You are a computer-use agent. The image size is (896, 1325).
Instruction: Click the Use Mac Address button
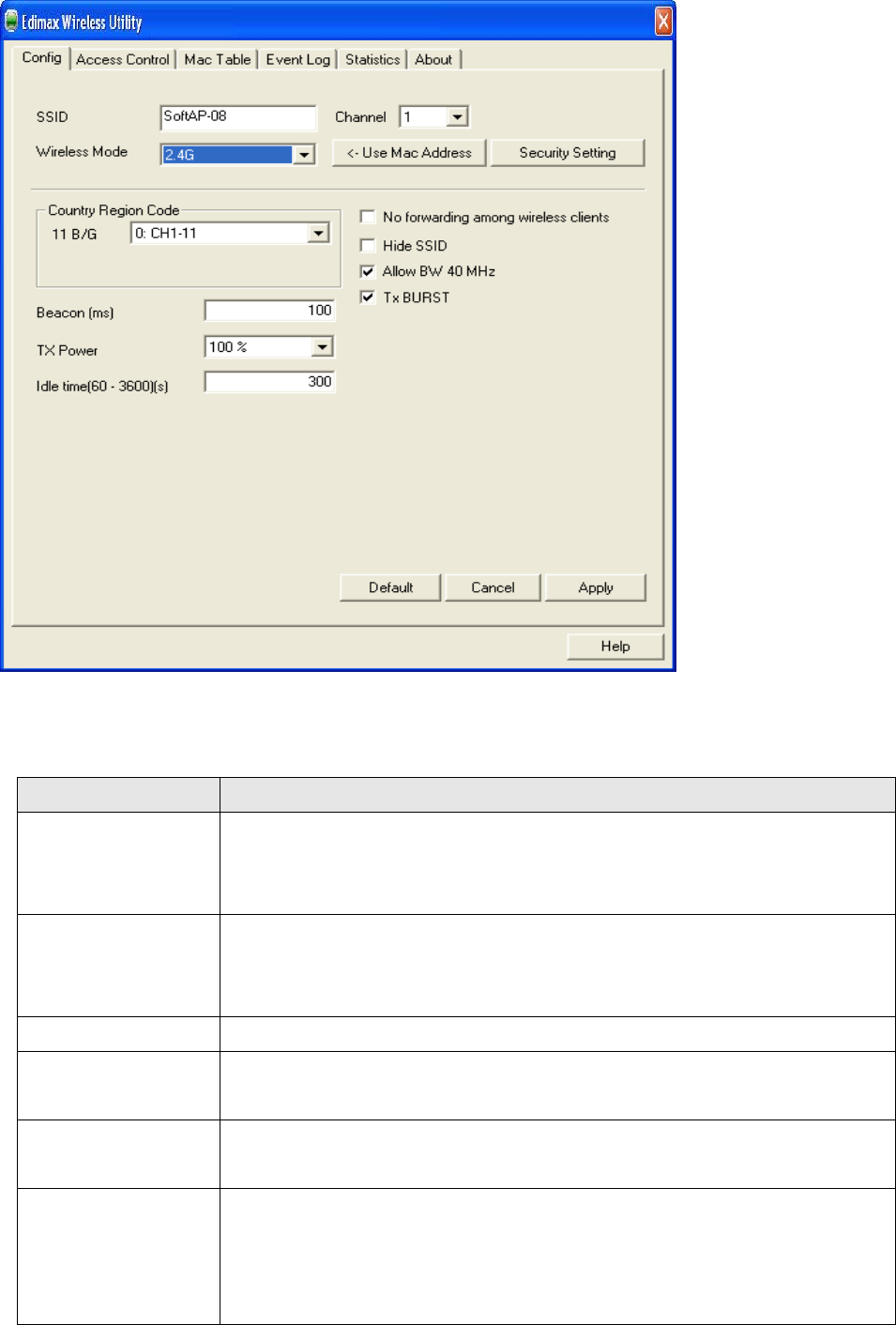(409, 153)
